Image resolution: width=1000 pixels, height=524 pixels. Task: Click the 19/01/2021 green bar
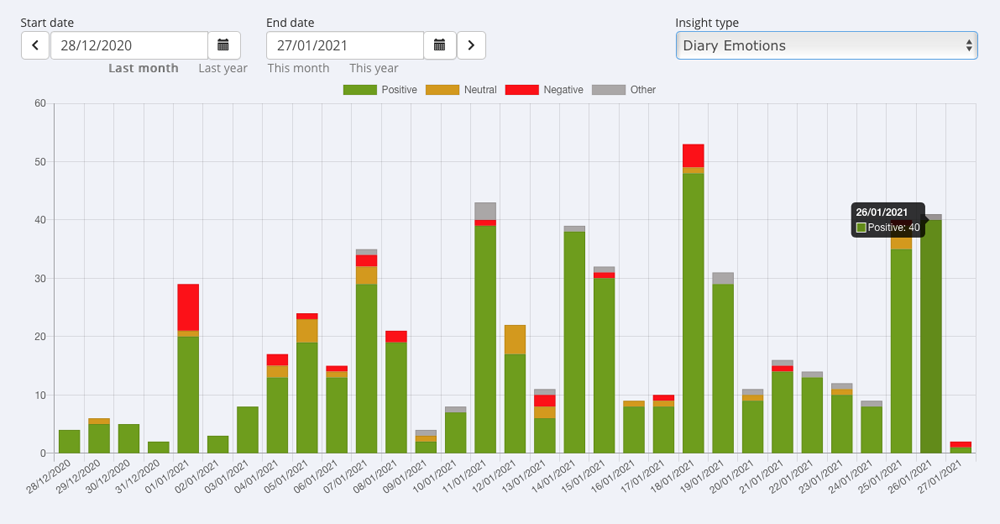(x=723, y=368)
